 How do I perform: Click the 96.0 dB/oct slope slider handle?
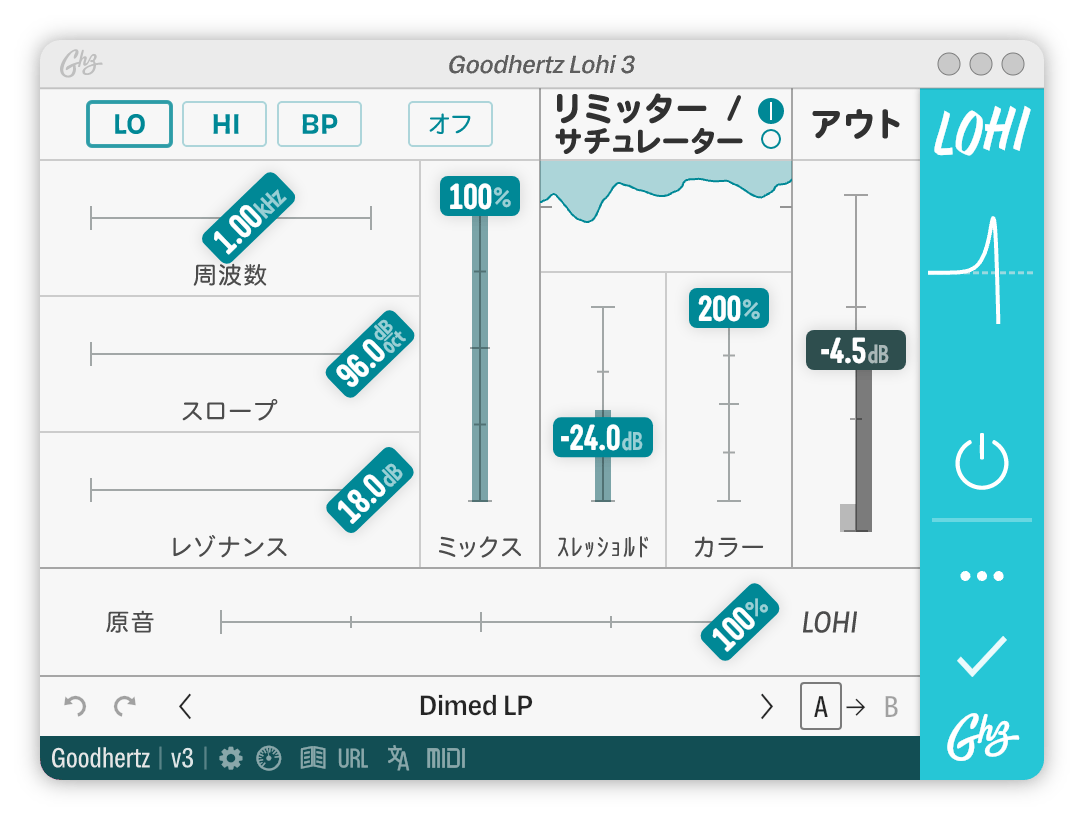(x=370, y=354)
